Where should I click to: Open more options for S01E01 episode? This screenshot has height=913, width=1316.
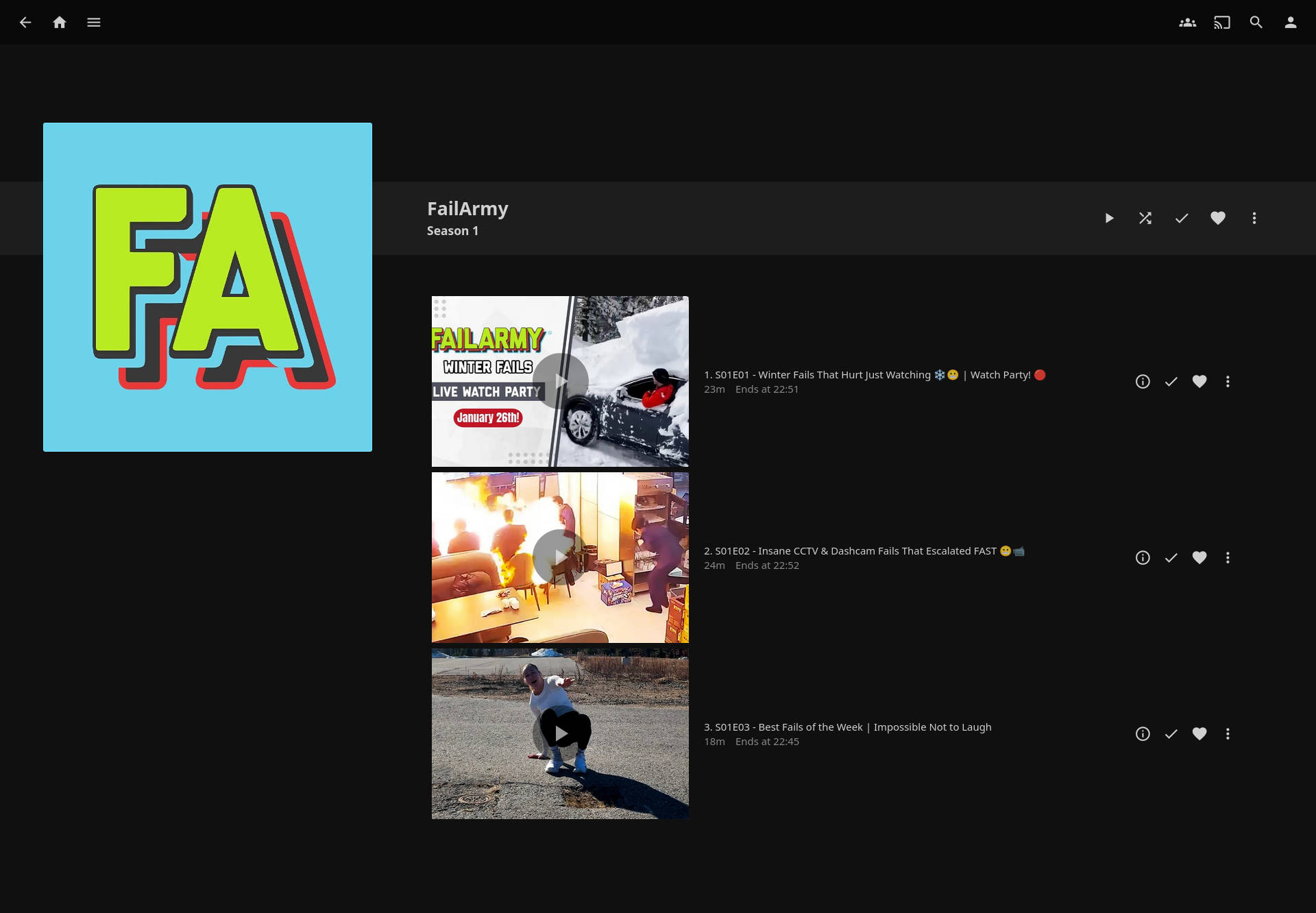coord(1228,382)
